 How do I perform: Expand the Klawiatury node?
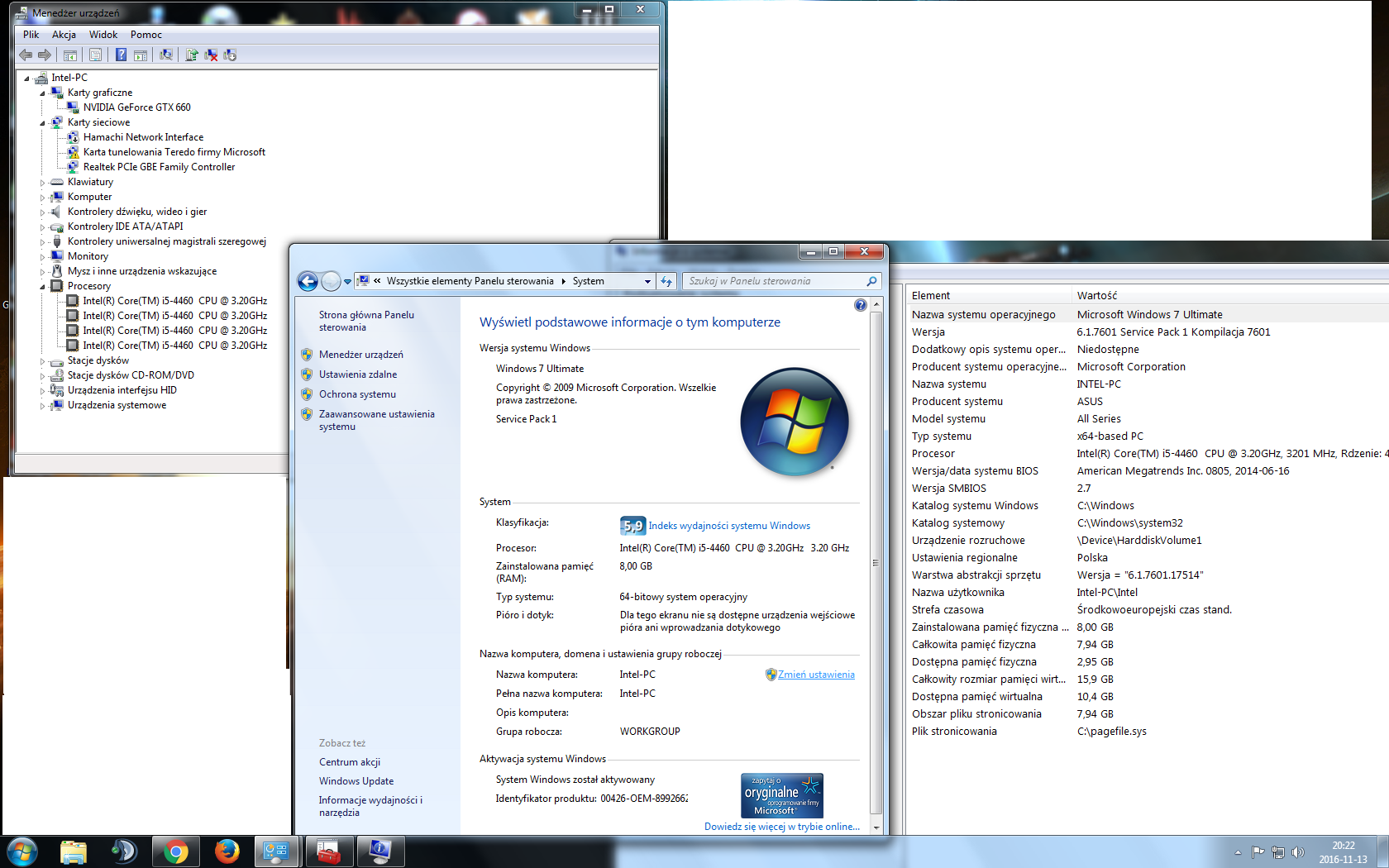click(x=42, y=183)
